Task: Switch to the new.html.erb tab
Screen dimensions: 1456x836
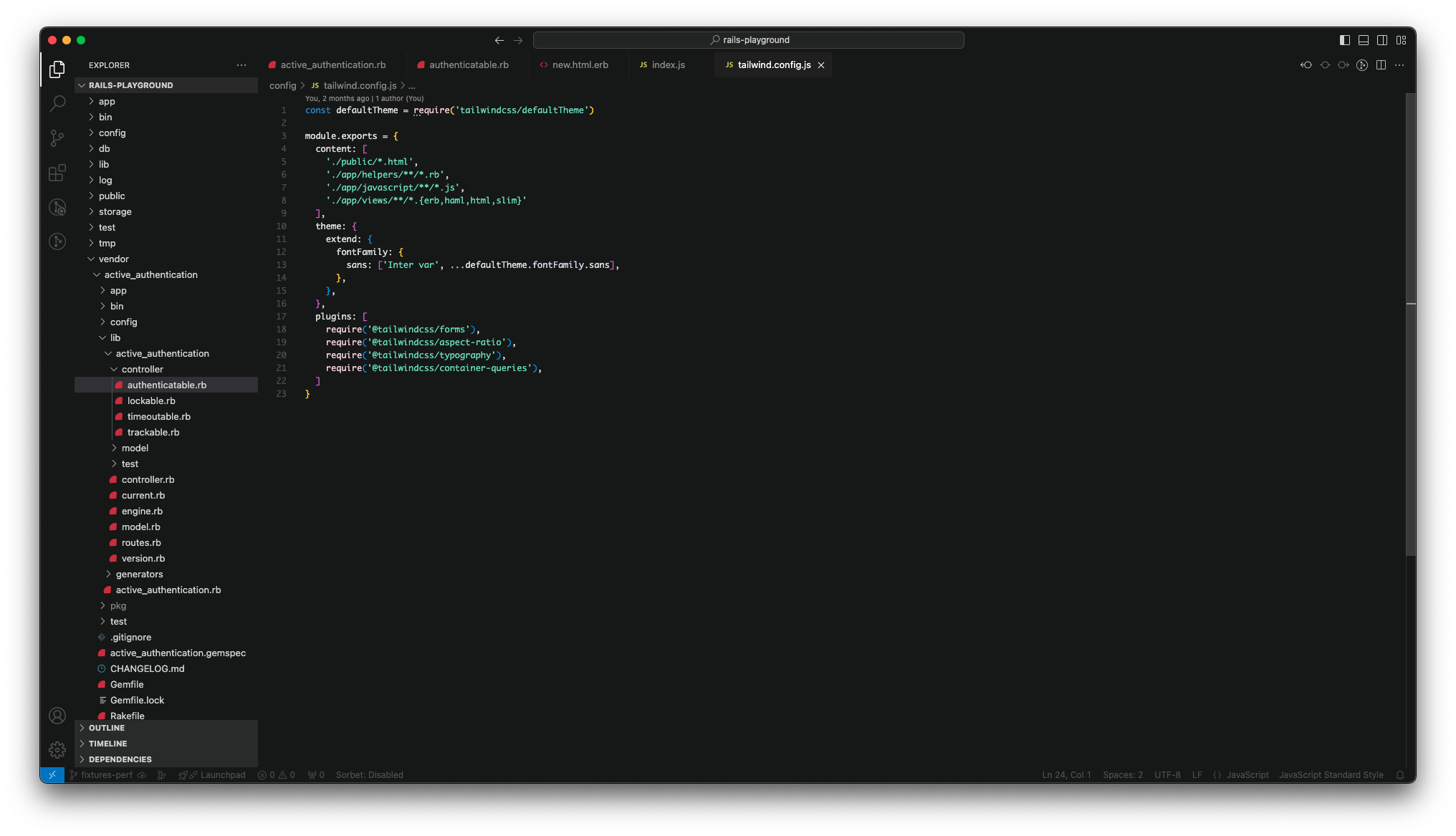Action: tap(580, 65)
